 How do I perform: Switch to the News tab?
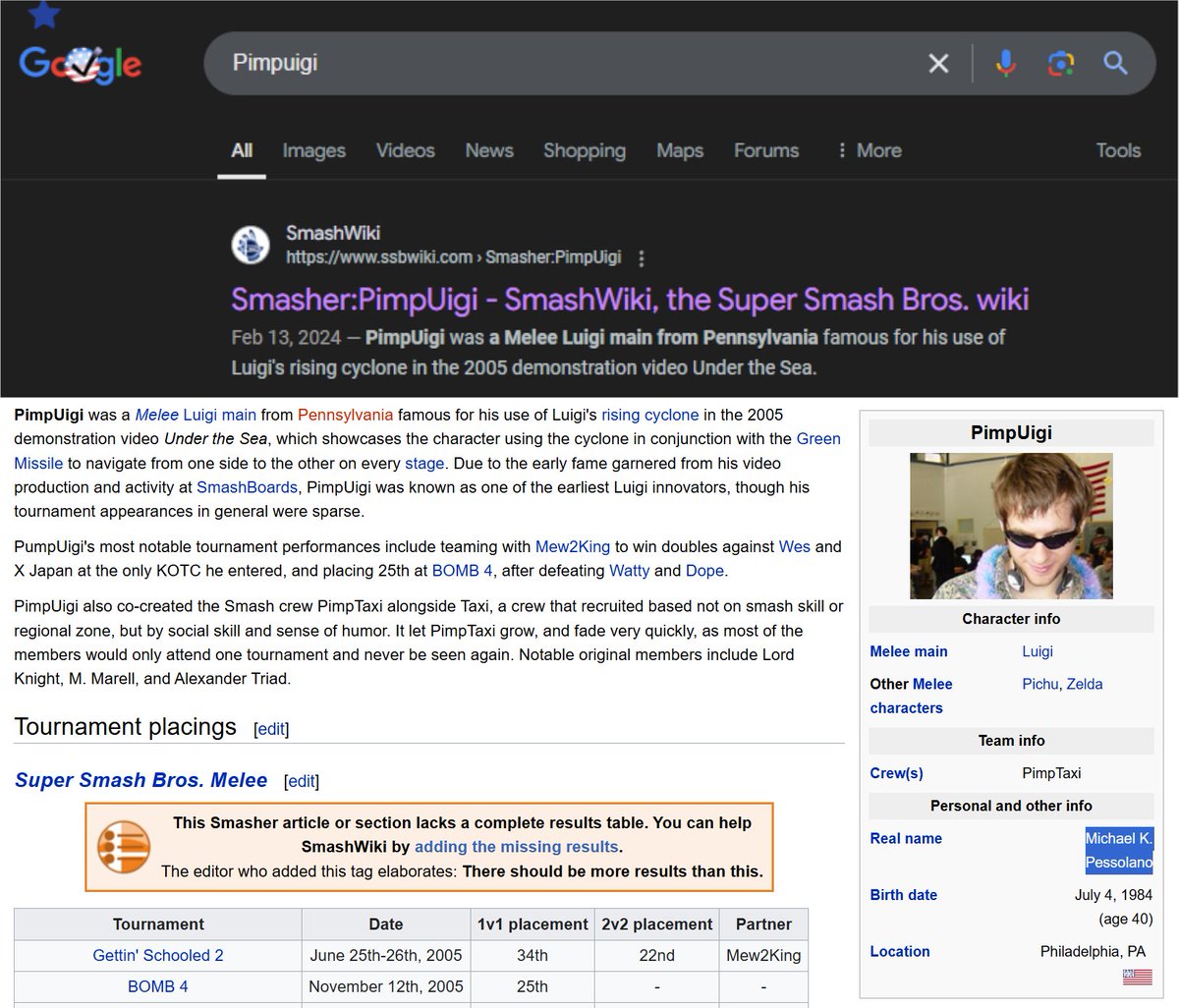click(x=489, y=150)
